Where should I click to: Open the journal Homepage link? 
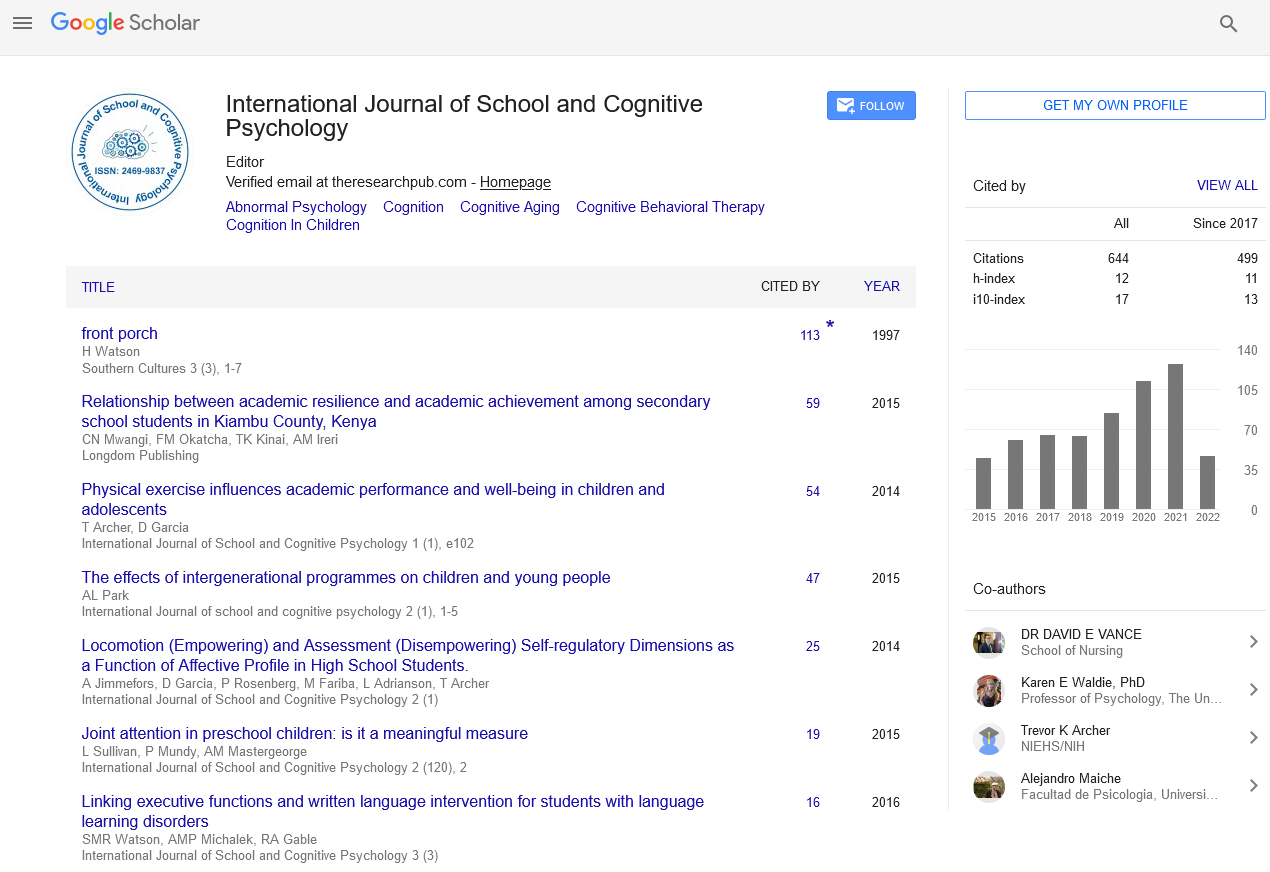tap(515, 182)
